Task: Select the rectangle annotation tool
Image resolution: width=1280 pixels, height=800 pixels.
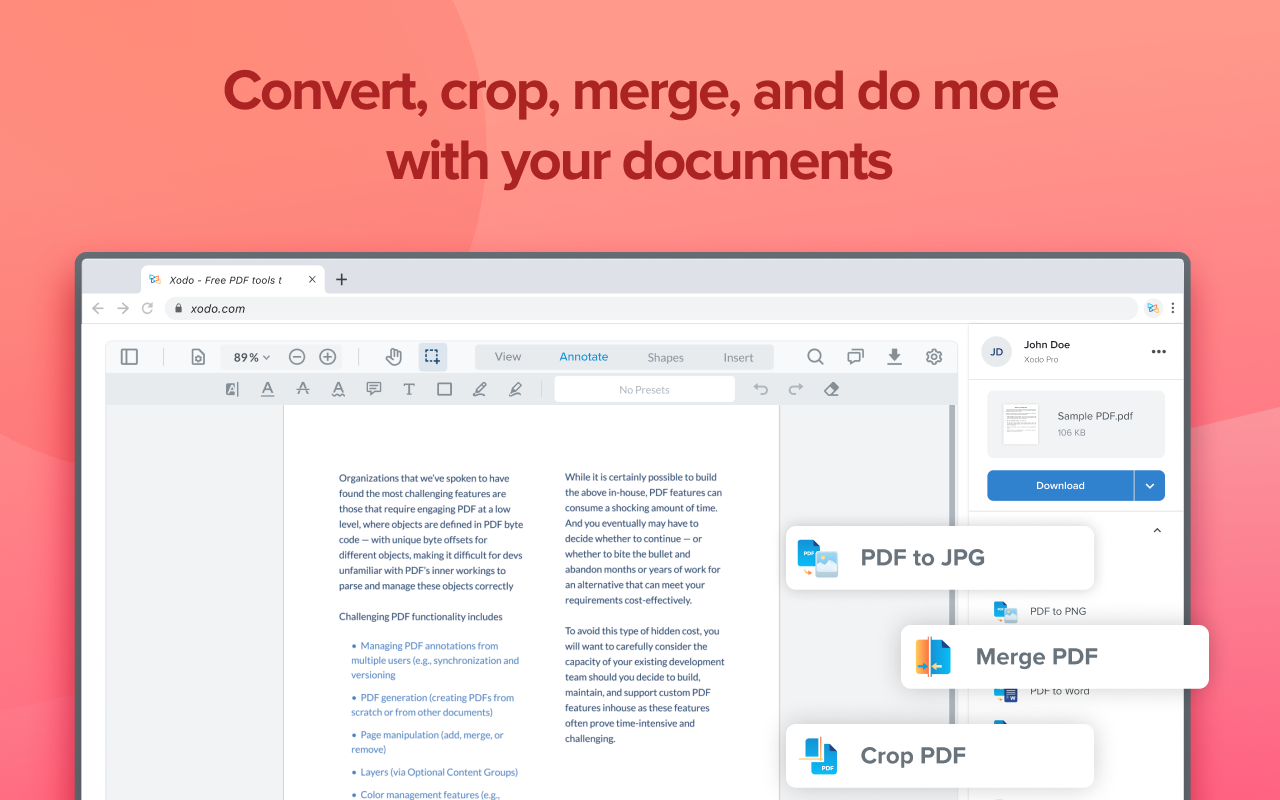Action: pos(445,389)
